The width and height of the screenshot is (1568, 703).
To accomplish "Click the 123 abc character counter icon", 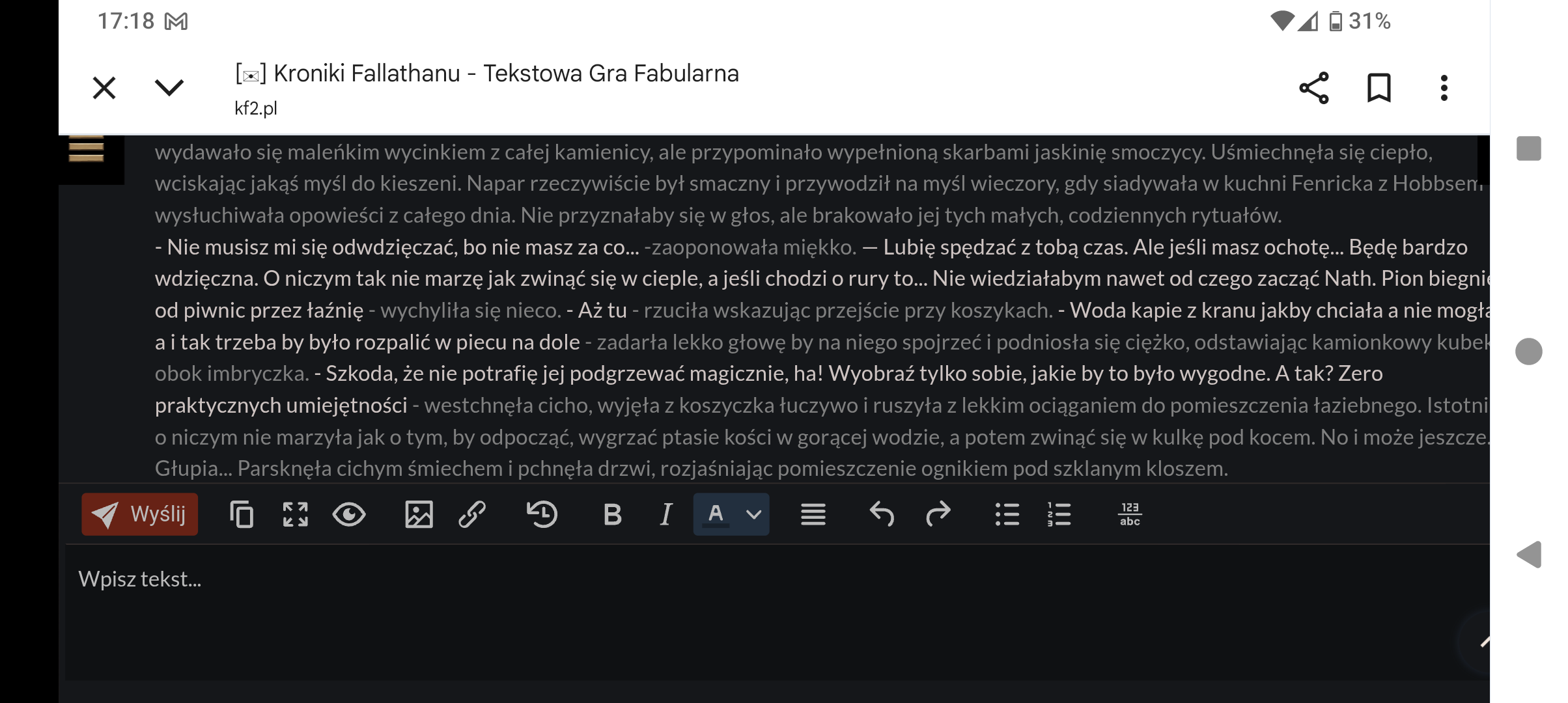I will (1130, 514).
